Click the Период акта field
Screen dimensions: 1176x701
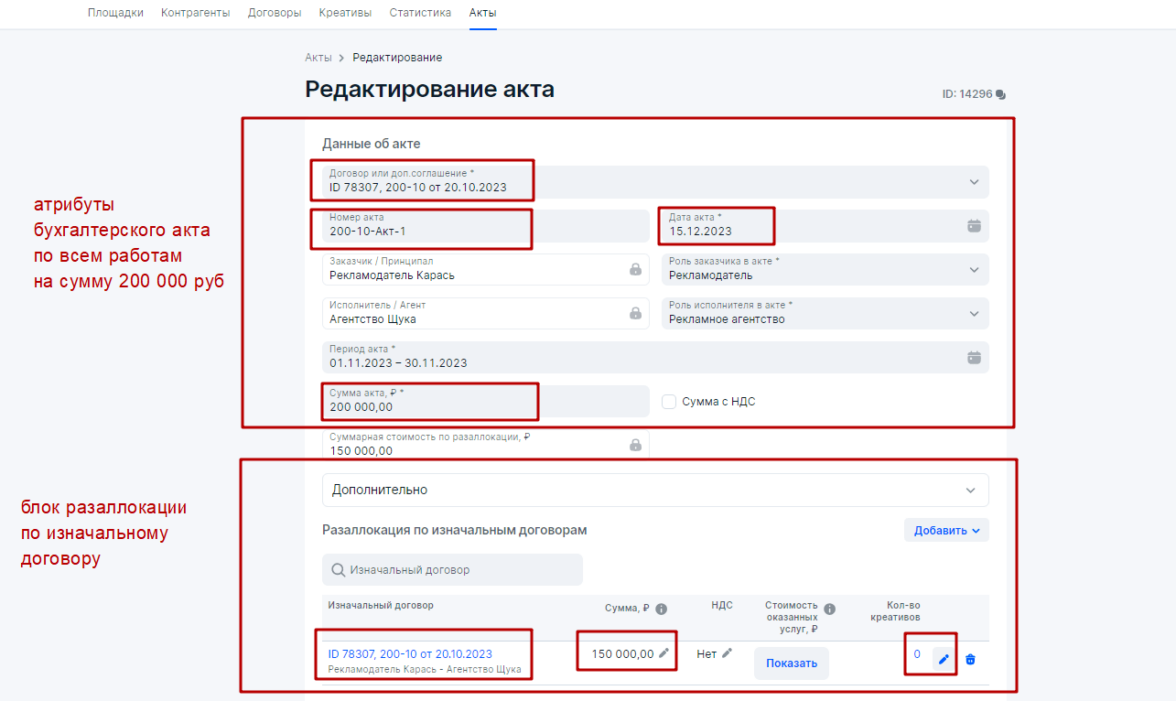[x=656, y=358]
